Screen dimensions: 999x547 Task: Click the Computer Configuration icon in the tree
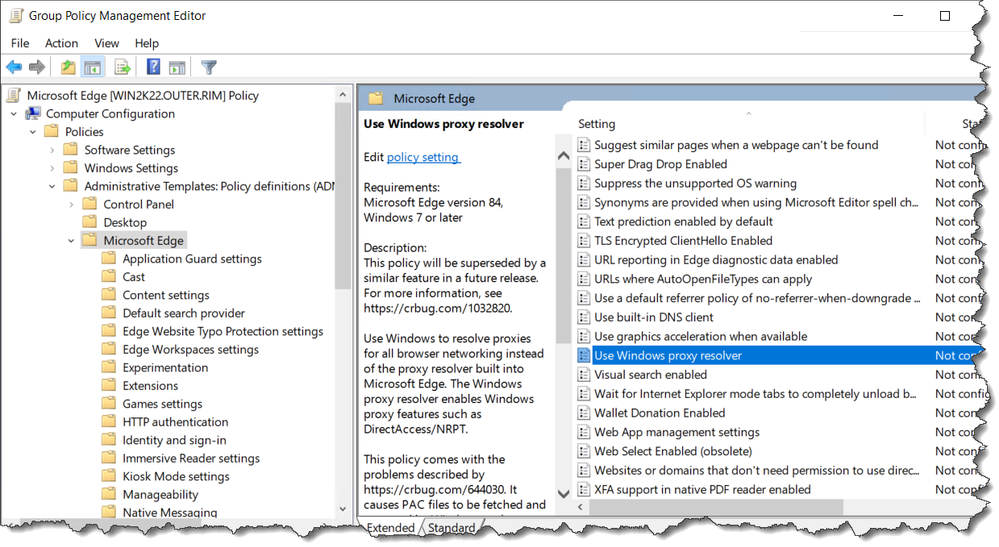32,113
